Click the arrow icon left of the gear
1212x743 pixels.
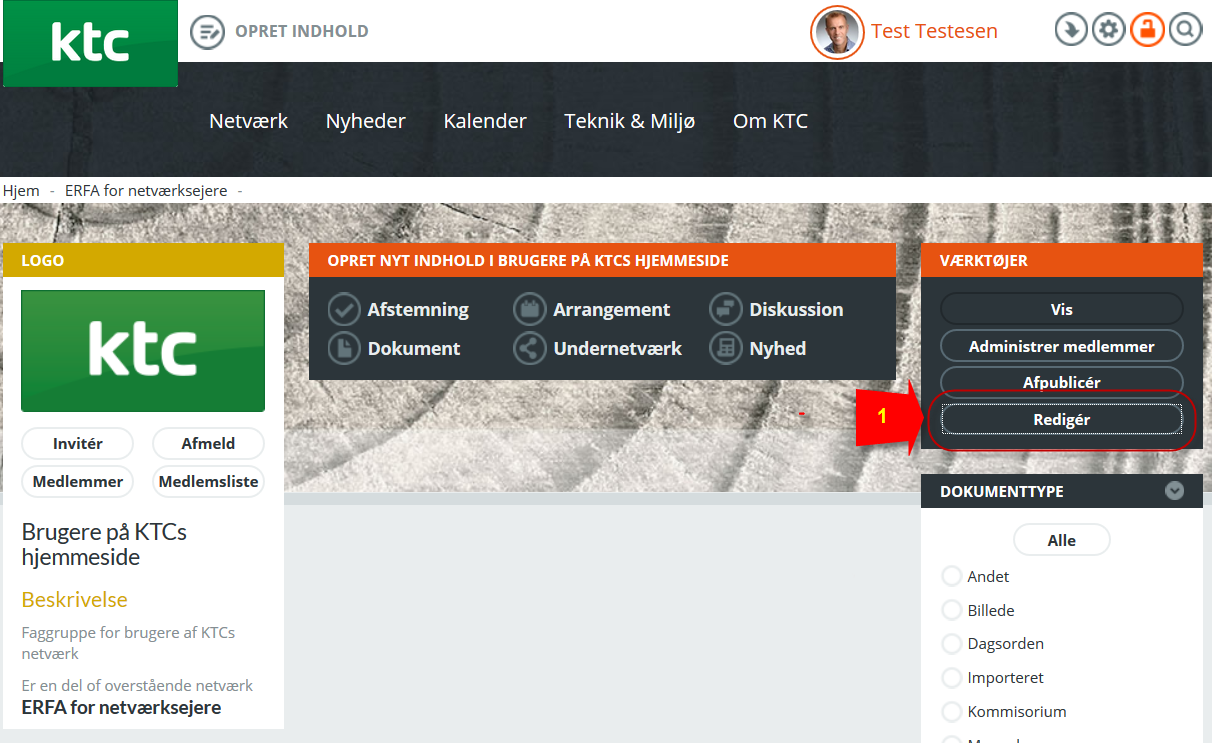[1071, 30]
